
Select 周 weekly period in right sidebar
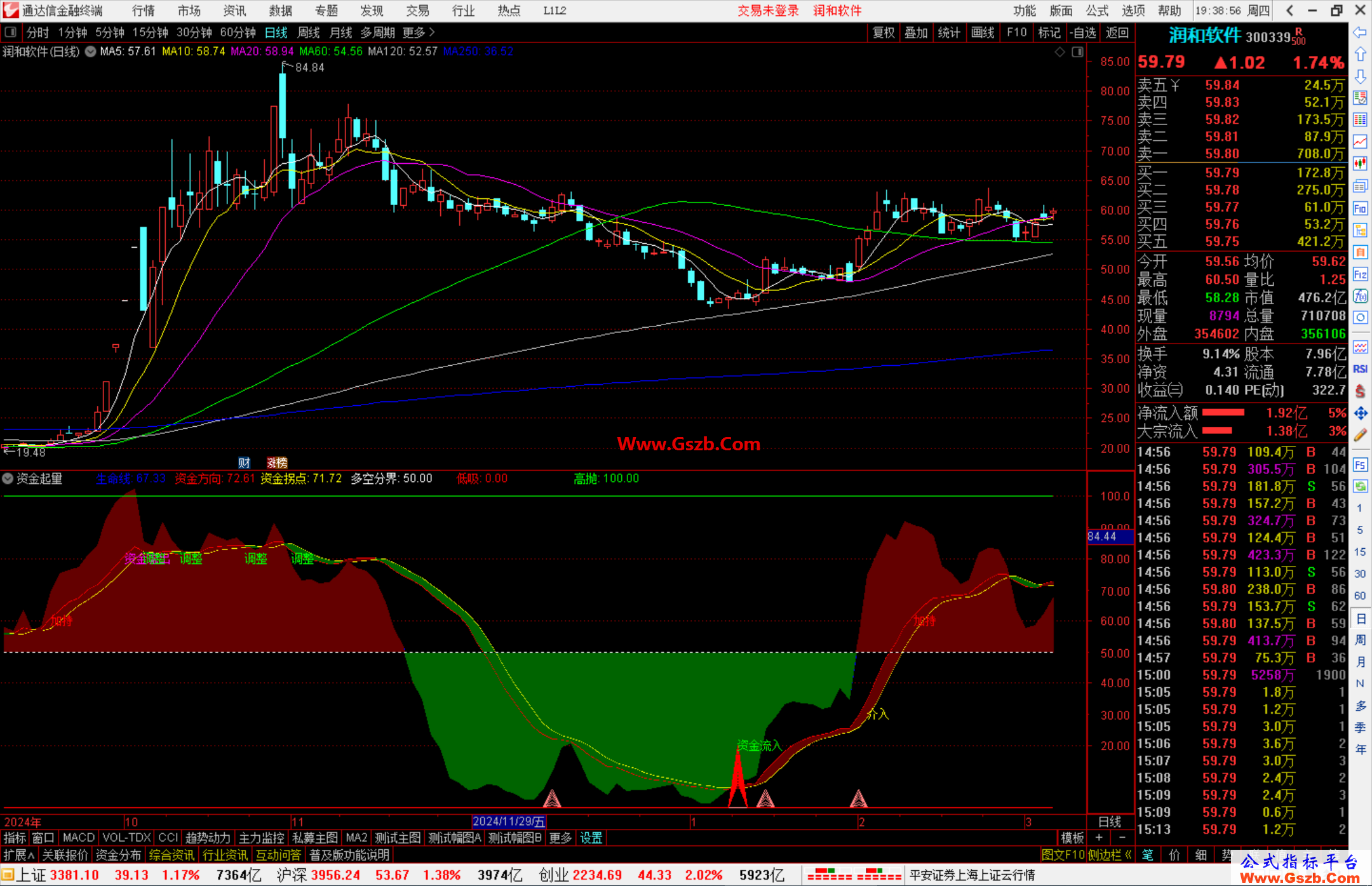[x=1360, y=640]
